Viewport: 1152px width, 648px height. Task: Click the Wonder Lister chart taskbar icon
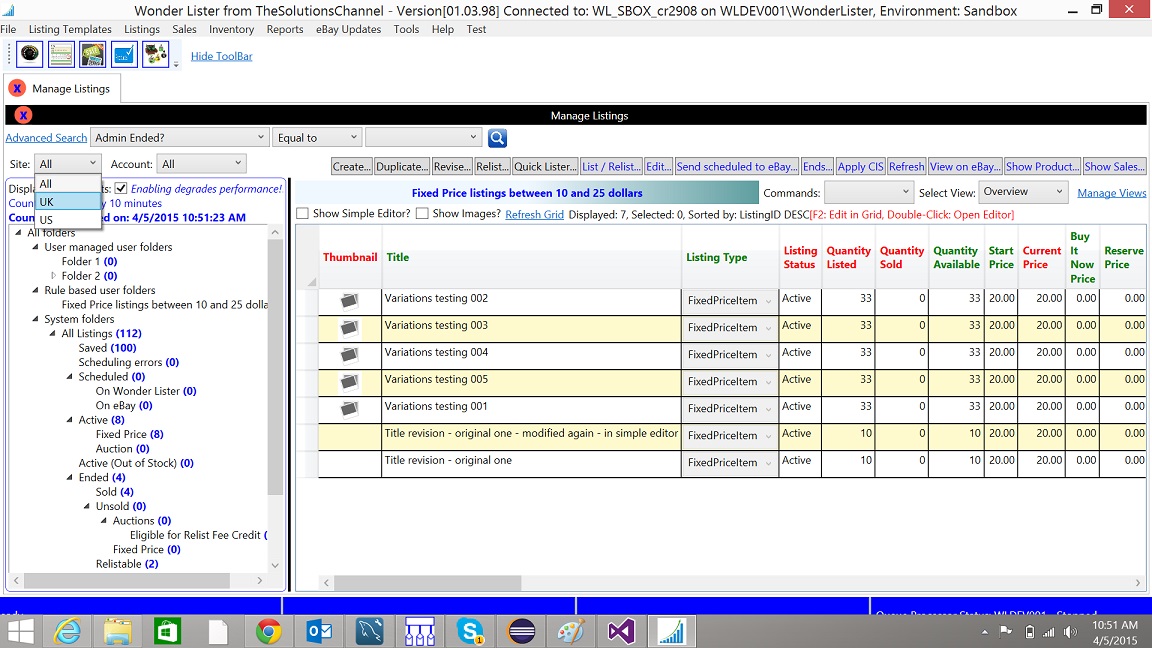[672, 631]
